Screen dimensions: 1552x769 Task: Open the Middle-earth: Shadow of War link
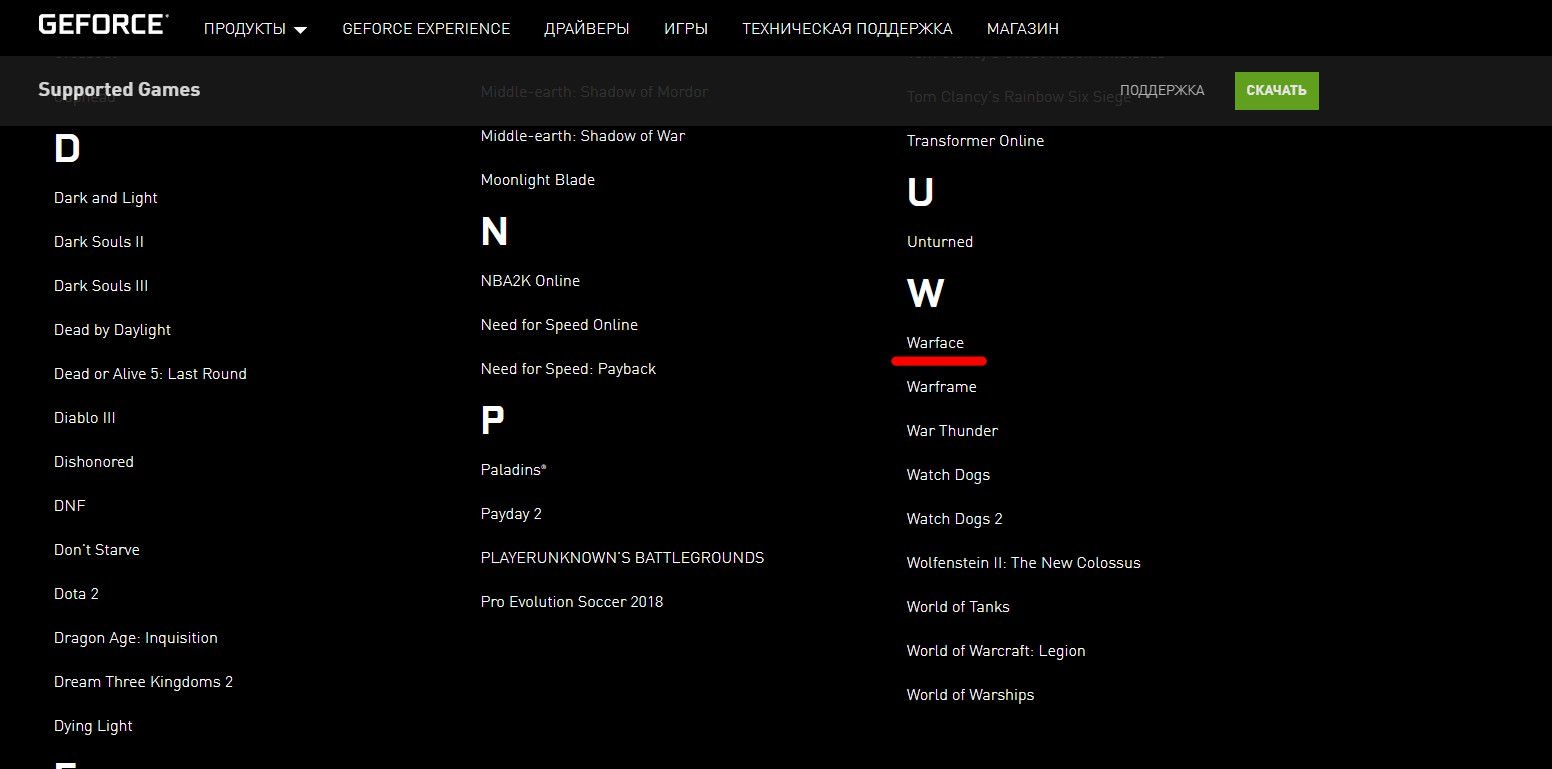[583, 135]
